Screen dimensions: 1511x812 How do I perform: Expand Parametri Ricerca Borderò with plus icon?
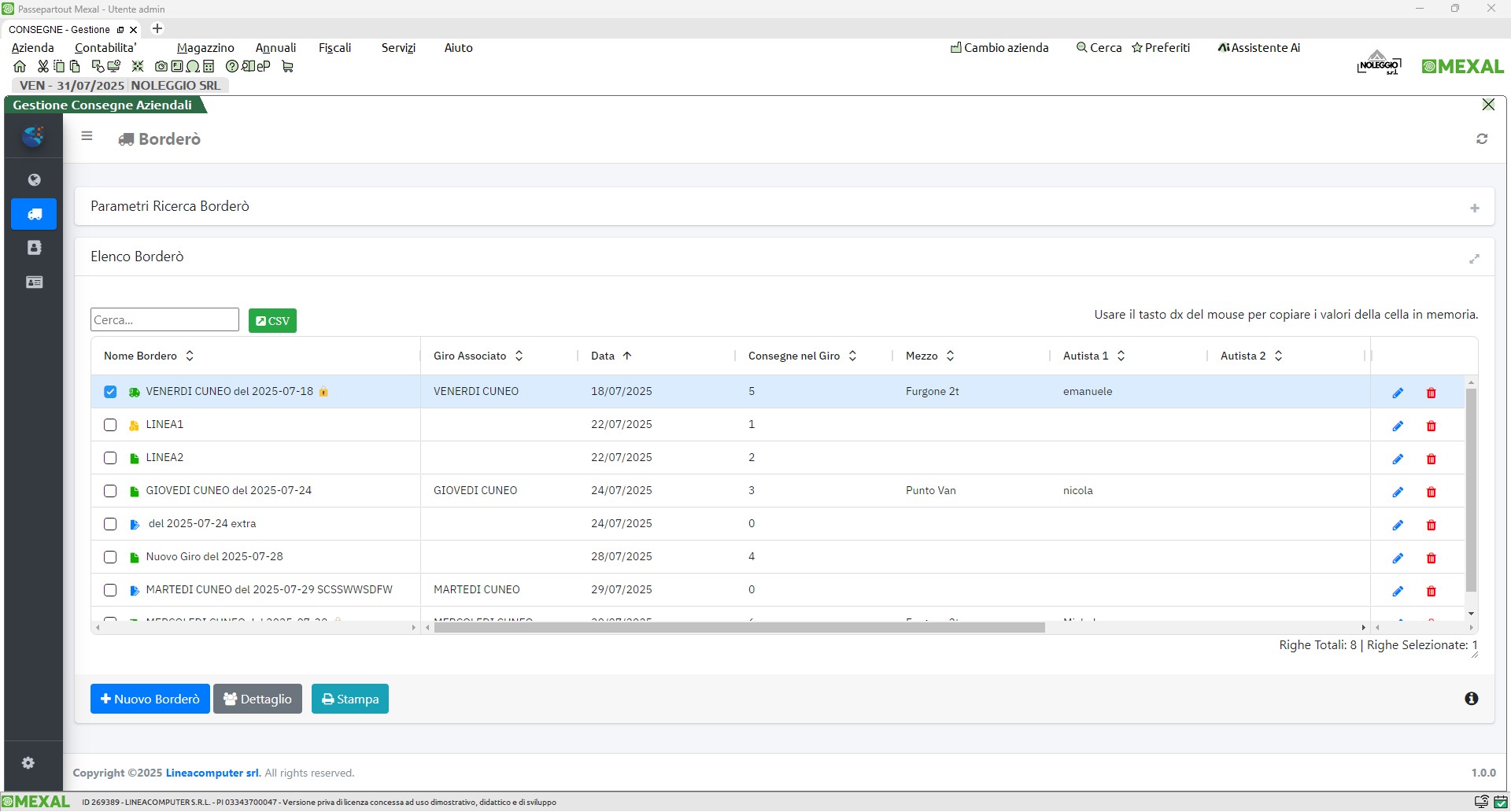pos(1474,209)
